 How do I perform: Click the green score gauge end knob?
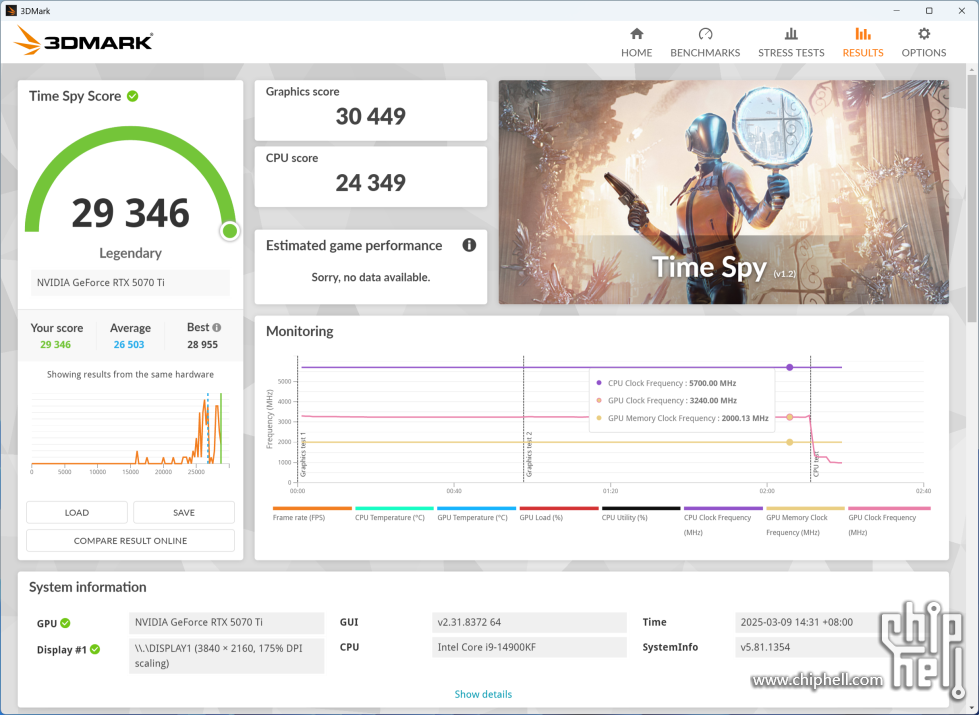pyautogui.click(x=230, y=231)
